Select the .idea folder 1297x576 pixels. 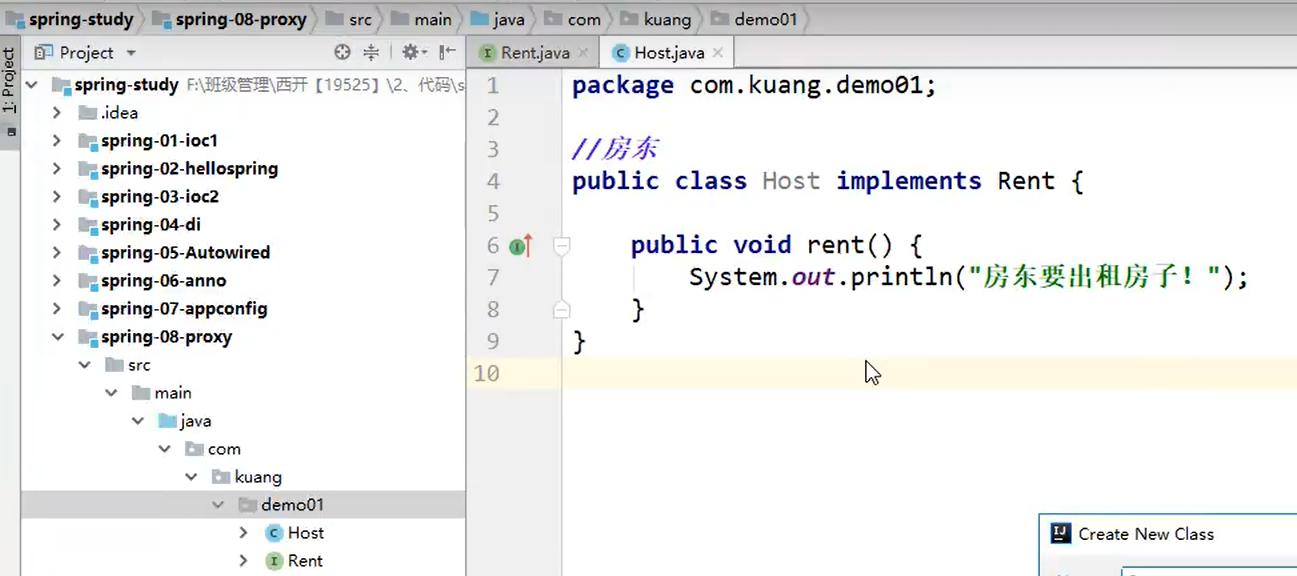[119, 113]
